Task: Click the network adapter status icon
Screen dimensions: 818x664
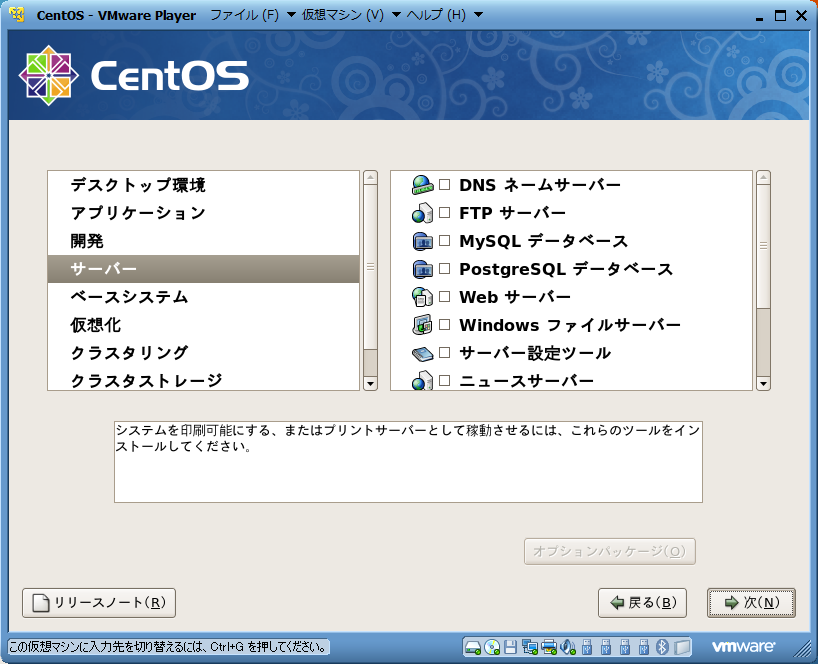Action: click(529, 646)
